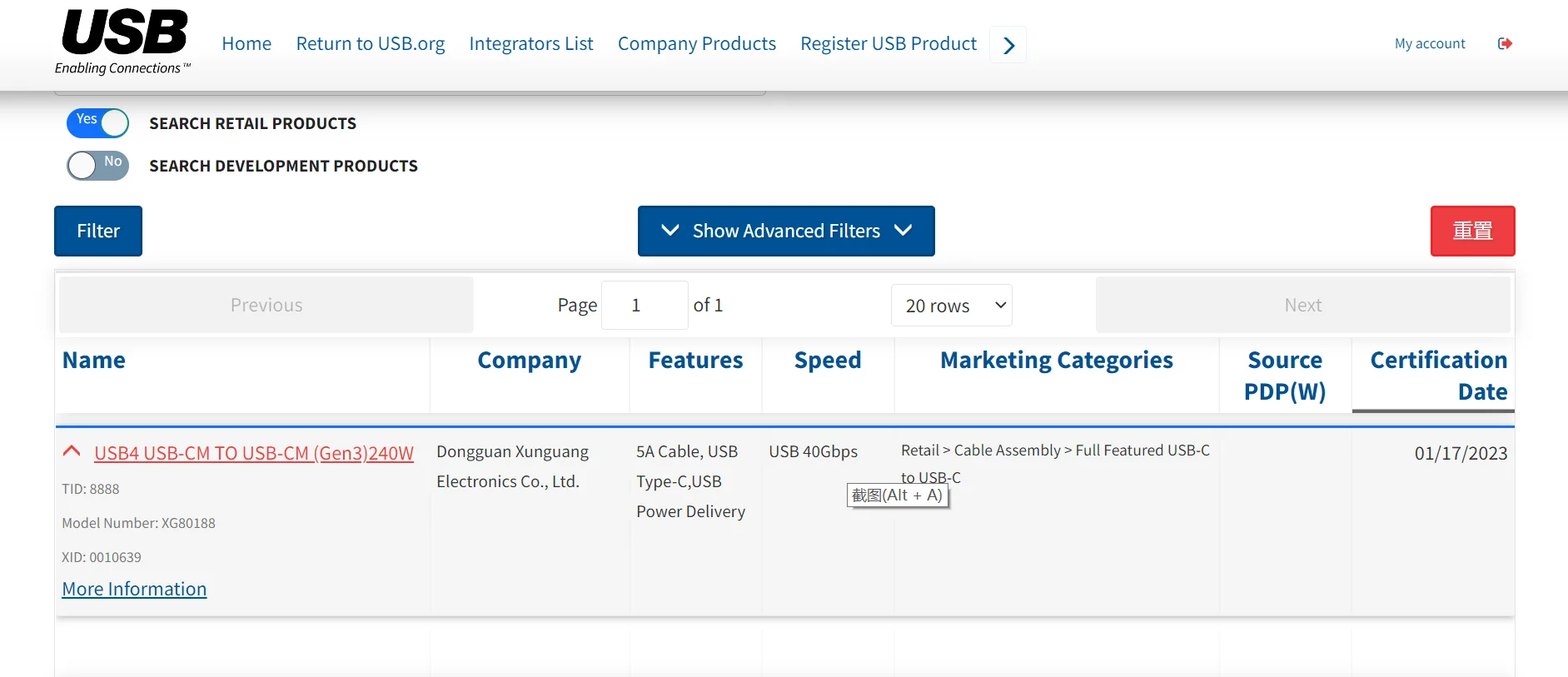The height and width of the screenshot is (677, 1568).
Task: Sort table by Certification Date column
Action: coord(1437,375)
